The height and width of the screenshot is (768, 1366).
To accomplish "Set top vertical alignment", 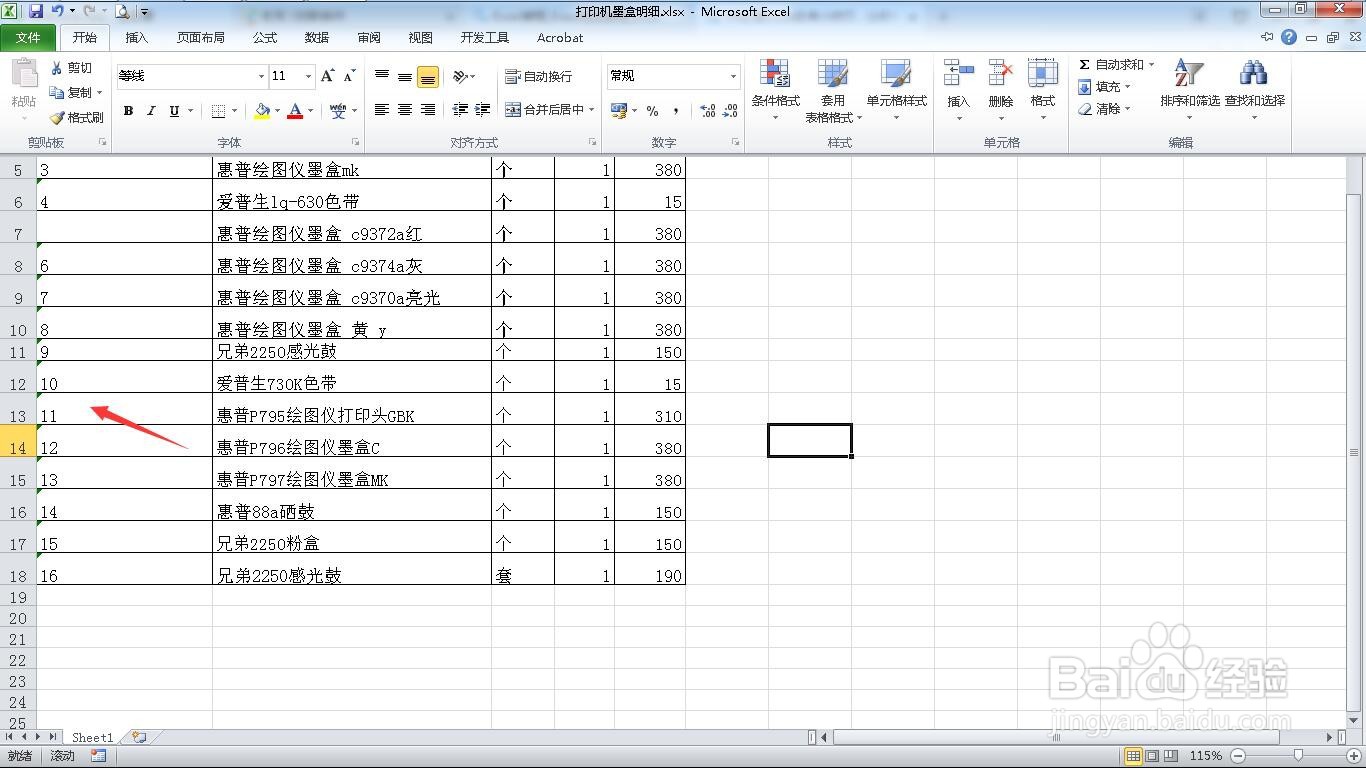I will point(382,76).
